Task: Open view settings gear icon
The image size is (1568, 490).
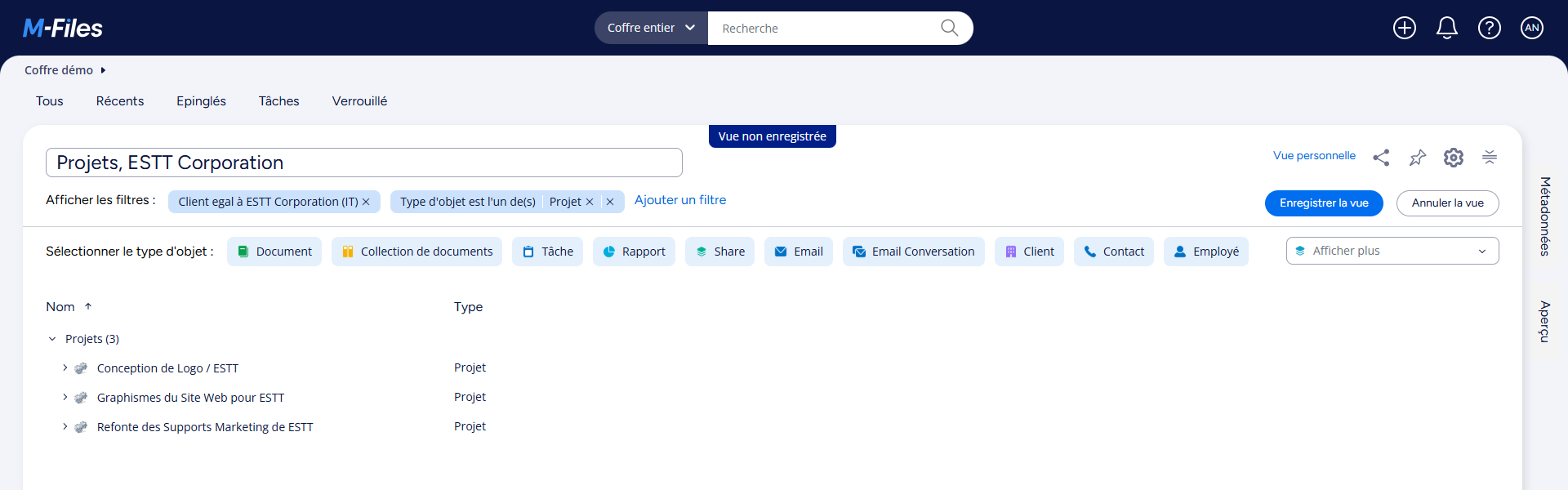Action: tap(1453, 158)
